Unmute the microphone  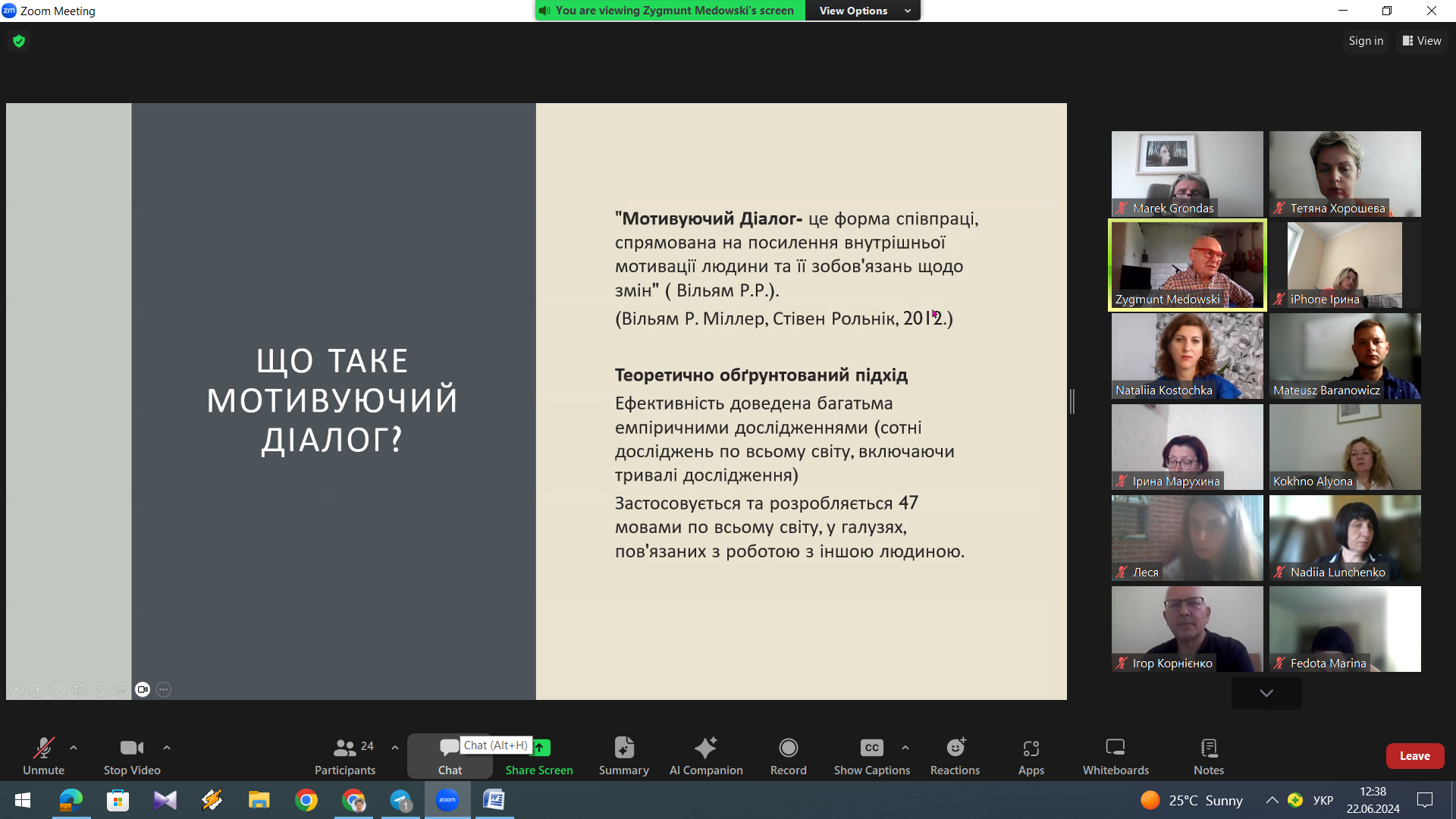(x=43, y=756)
